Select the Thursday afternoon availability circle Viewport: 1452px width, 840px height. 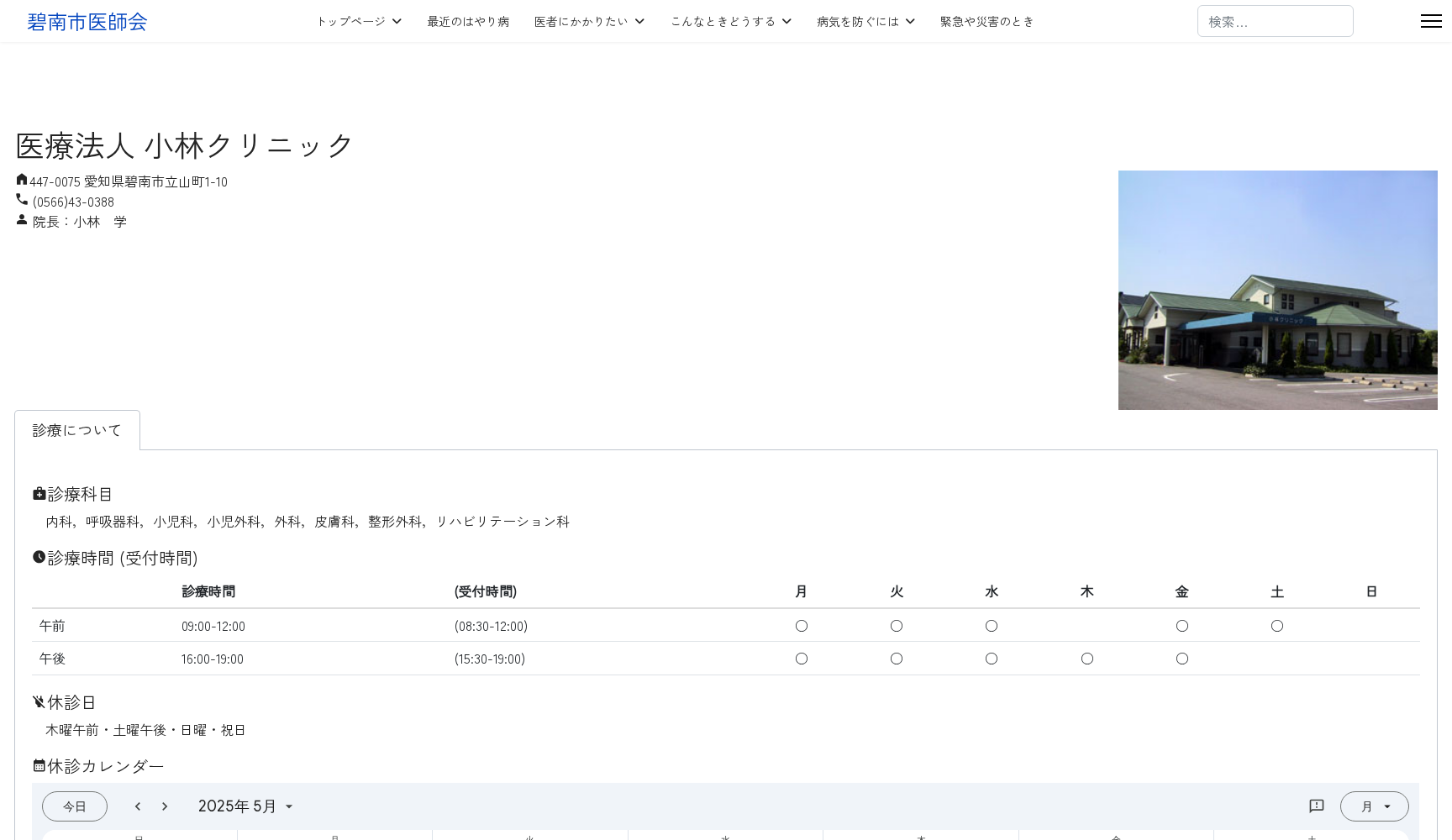(1086, 659)
